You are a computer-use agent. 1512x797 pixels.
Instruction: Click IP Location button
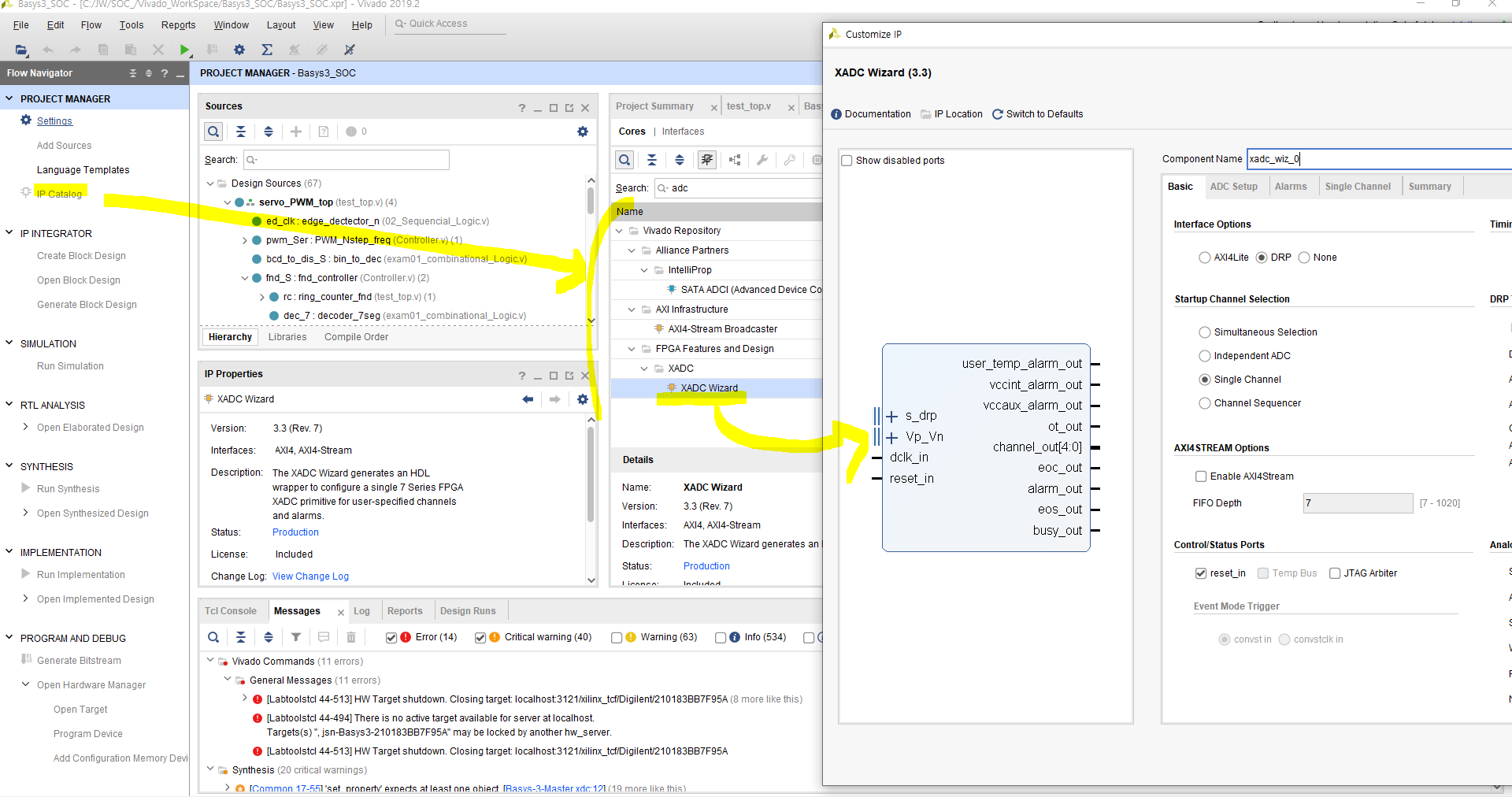pos(952,114)
